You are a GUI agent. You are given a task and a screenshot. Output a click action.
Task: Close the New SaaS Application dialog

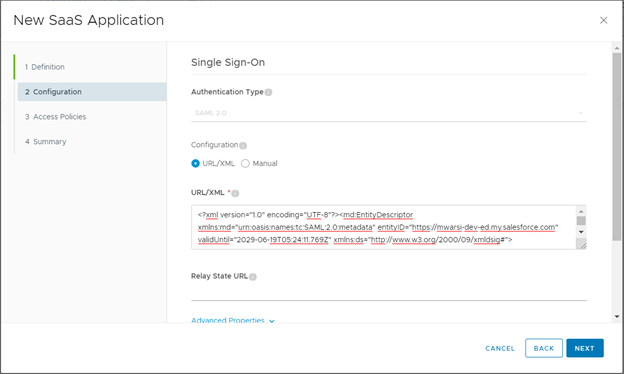[x=603, y=20]
